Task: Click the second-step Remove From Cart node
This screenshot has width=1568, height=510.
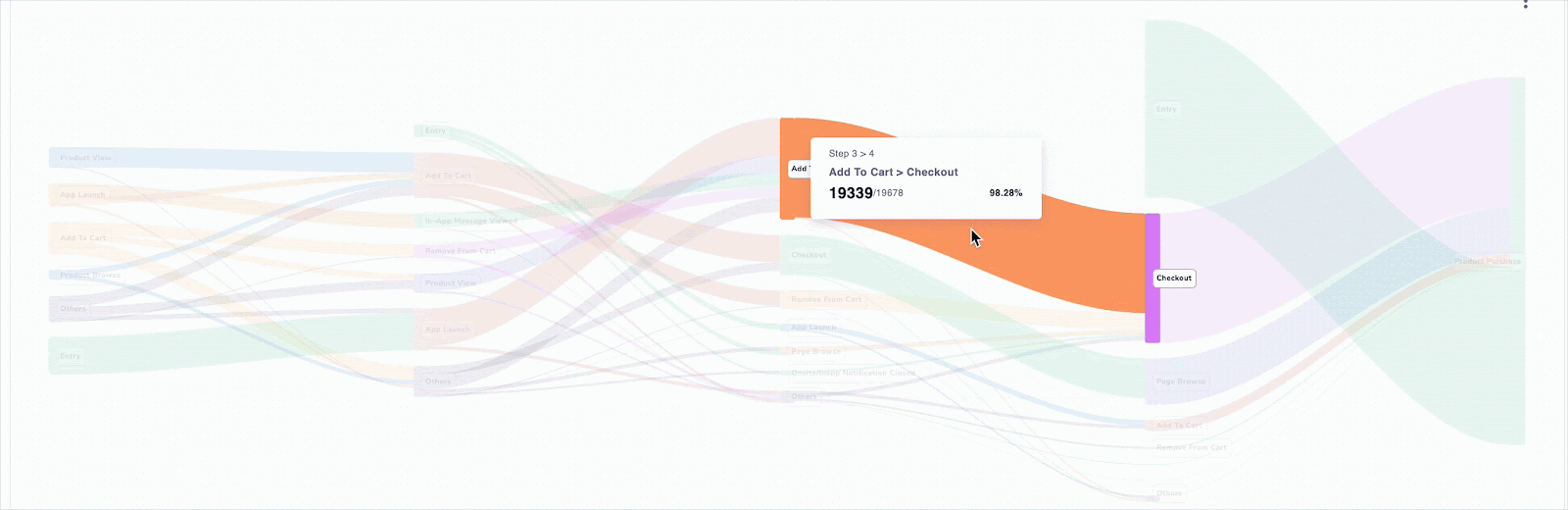Action: [x=461, y=251]
